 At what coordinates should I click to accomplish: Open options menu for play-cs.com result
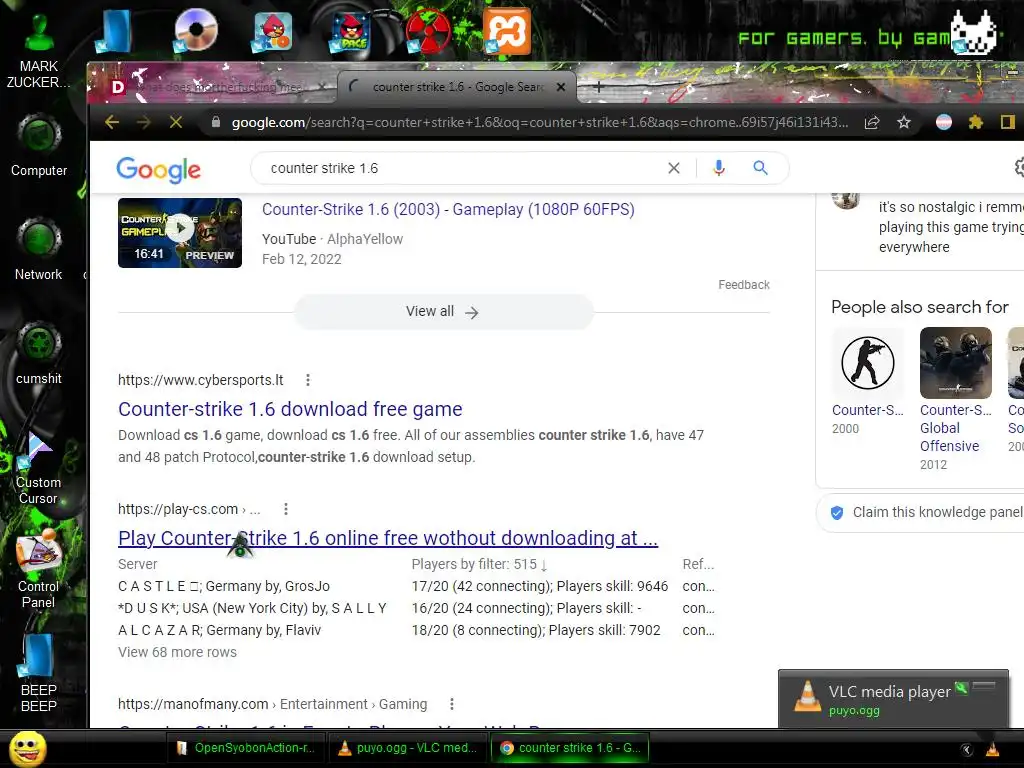pos(285,509)
